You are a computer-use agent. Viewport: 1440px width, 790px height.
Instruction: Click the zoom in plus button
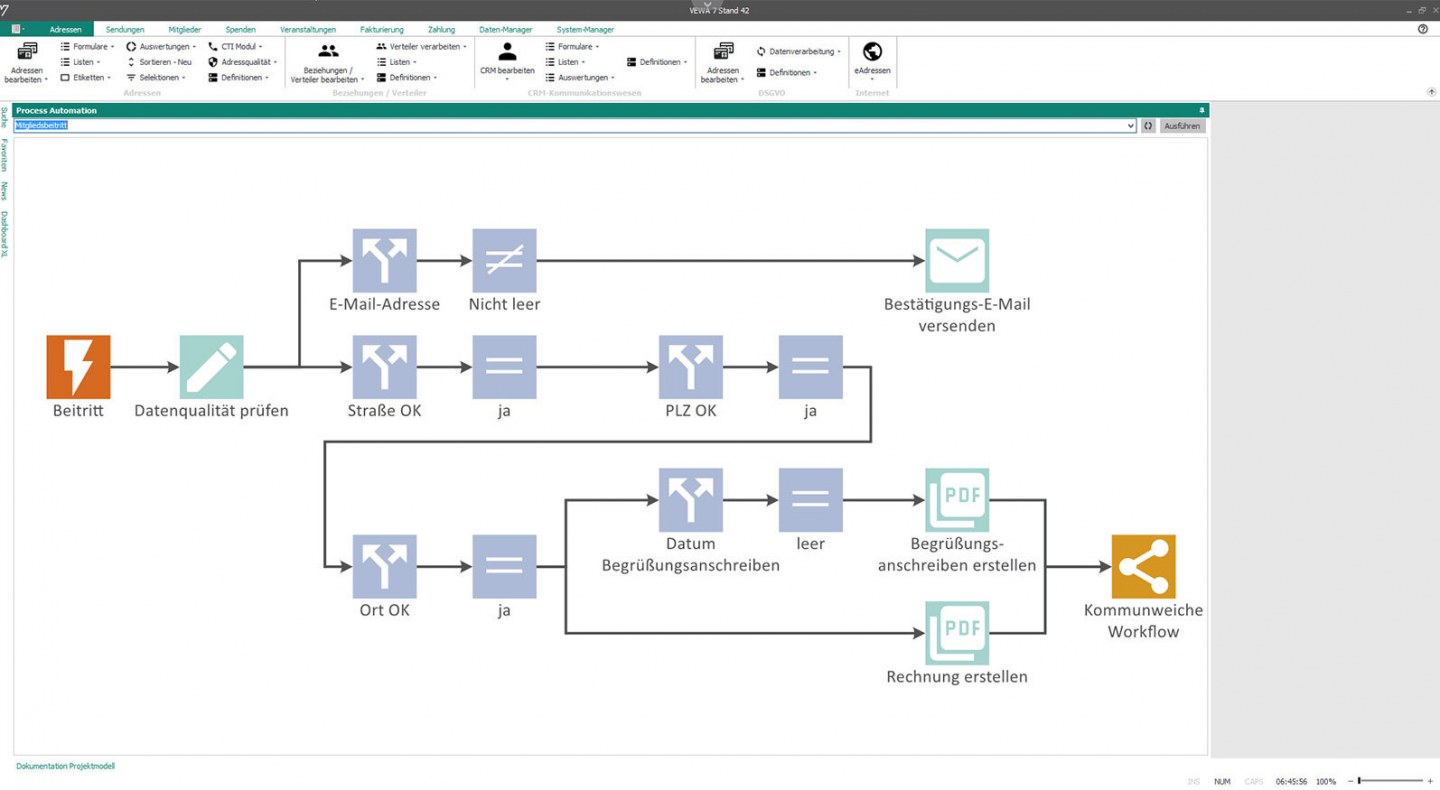1430,781
